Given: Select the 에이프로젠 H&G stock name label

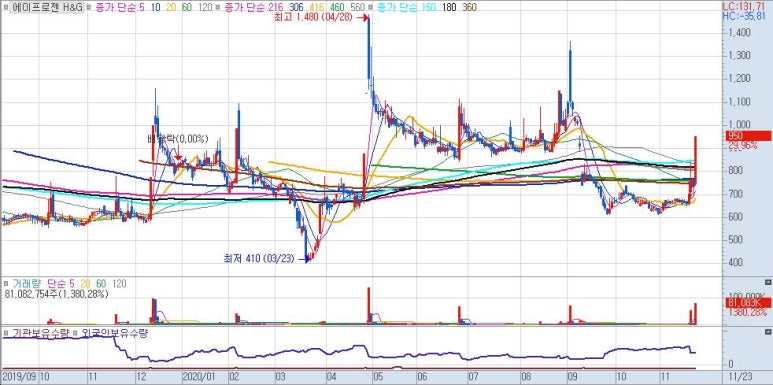Looking at the screenshot, I should [x=47, y=7].
